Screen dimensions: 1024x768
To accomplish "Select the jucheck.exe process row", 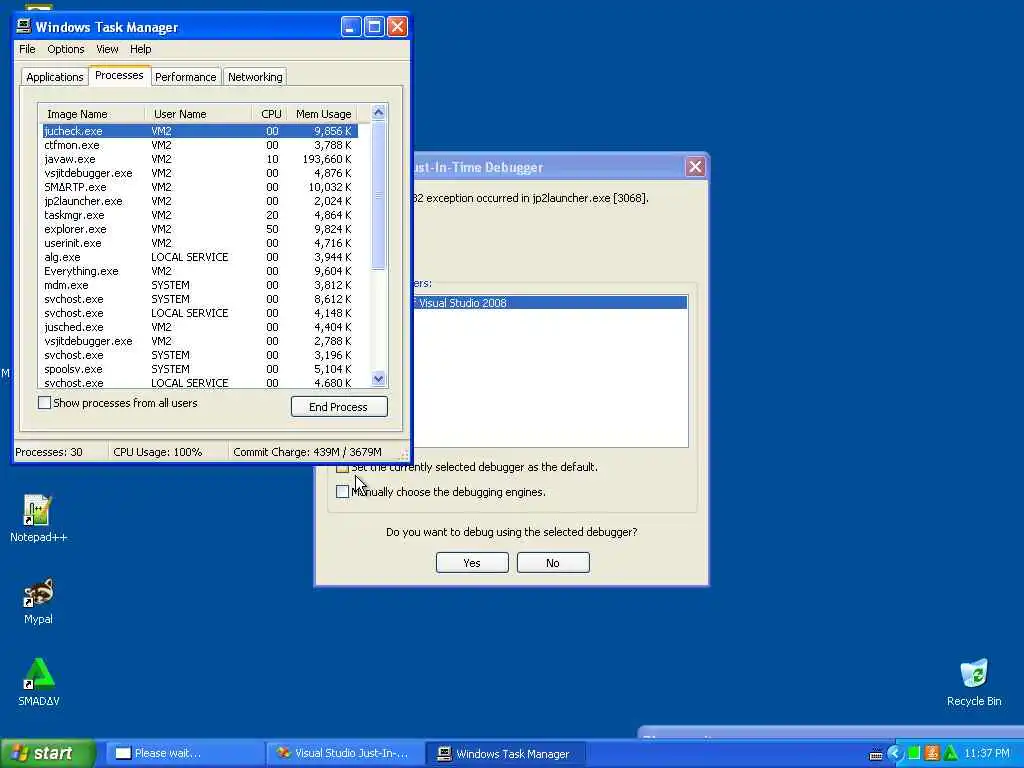I will pos(199,131).
